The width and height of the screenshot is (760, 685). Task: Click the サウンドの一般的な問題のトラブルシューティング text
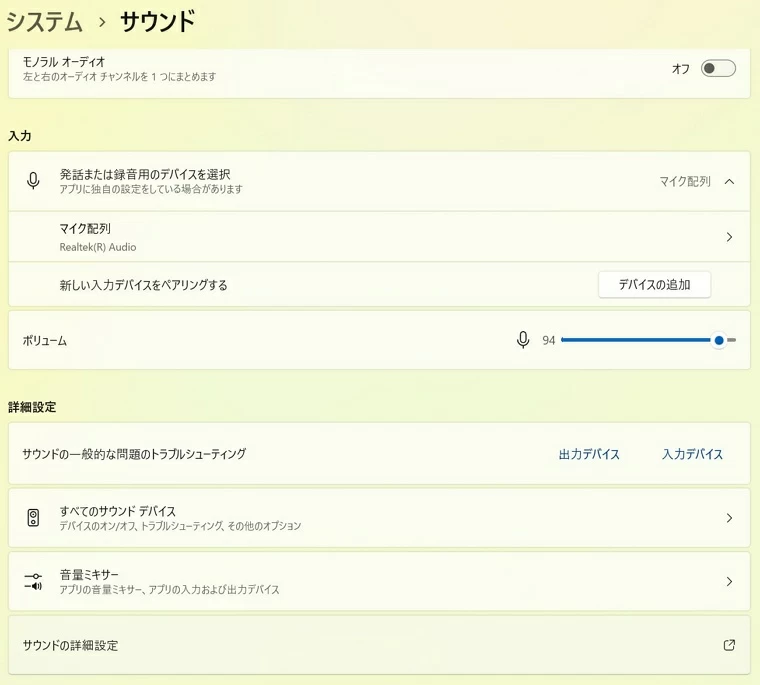134,454
